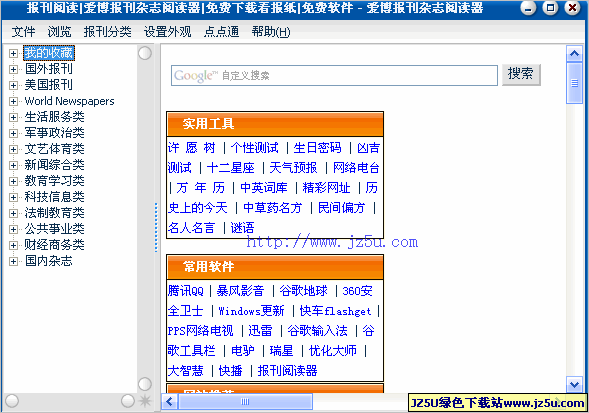This screenshot has width=589, height=413.
Task: Open the 暴风影音 link
Action: point(240,290)
